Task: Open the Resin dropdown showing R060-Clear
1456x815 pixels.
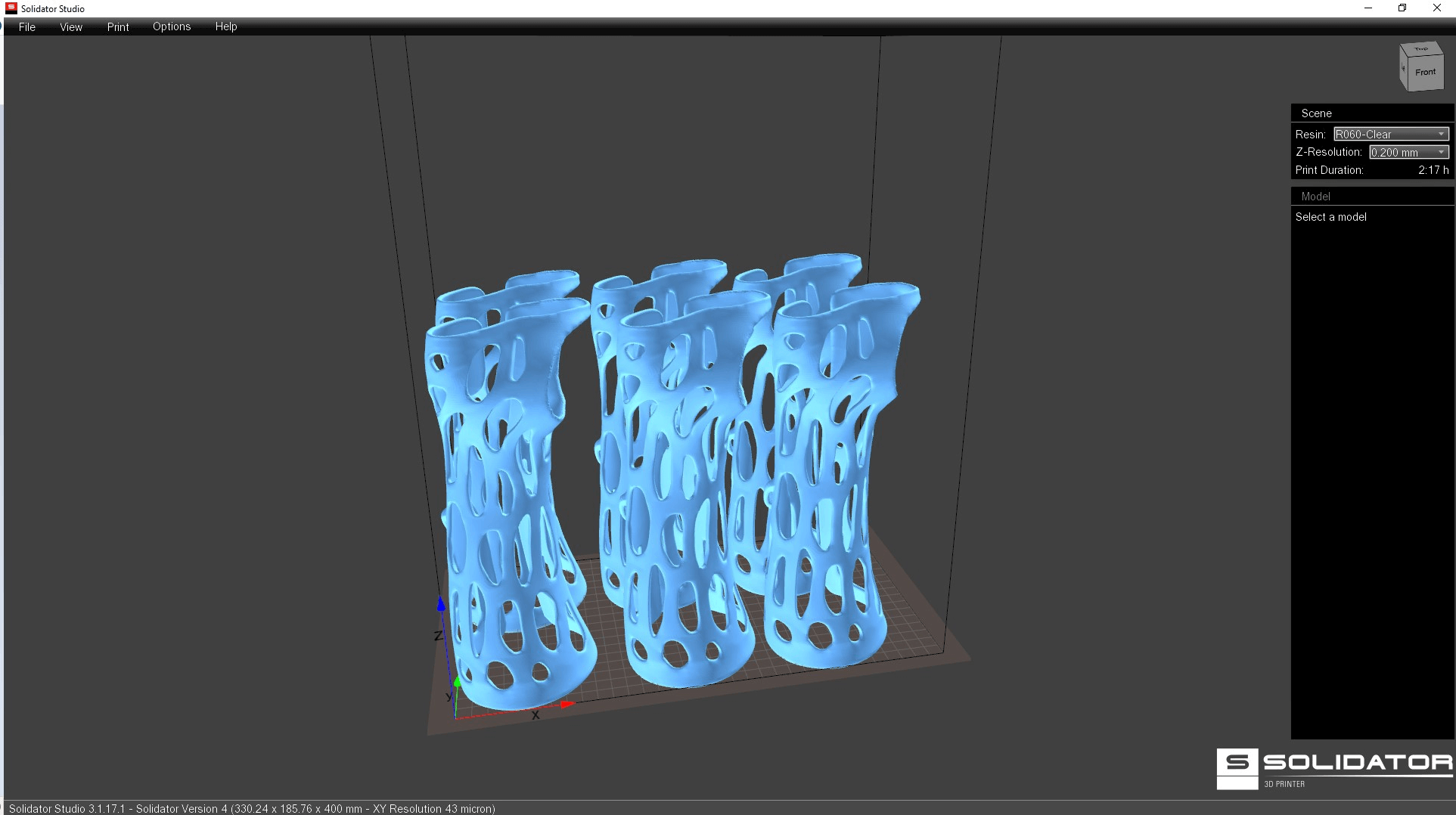Action: pos(1390,134)
